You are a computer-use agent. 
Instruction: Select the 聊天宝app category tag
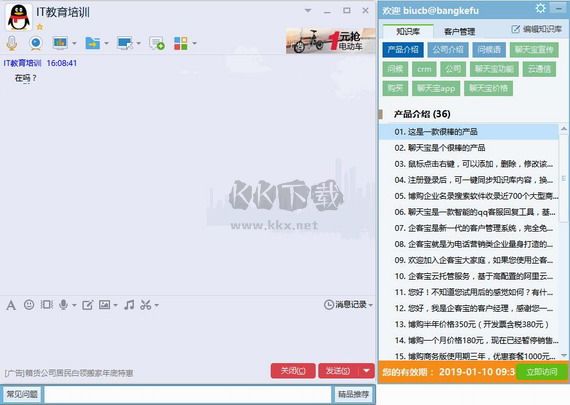[x=436, y=88]
